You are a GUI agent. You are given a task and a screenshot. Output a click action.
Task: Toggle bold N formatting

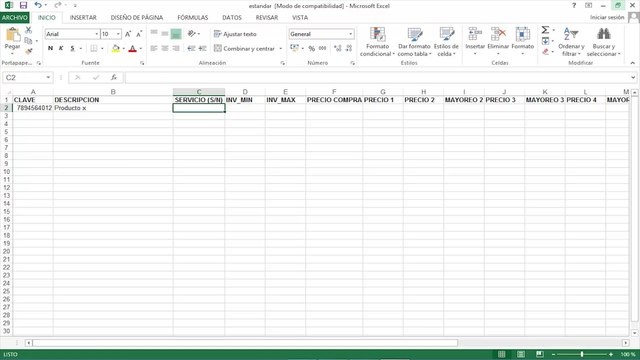(50, 49)
